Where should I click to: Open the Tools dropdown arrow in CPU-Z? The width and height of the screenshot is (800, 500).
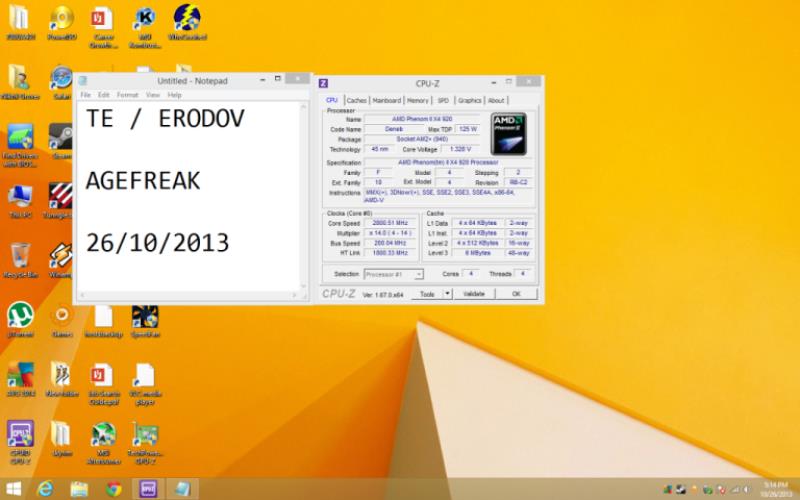click(448, 294)
